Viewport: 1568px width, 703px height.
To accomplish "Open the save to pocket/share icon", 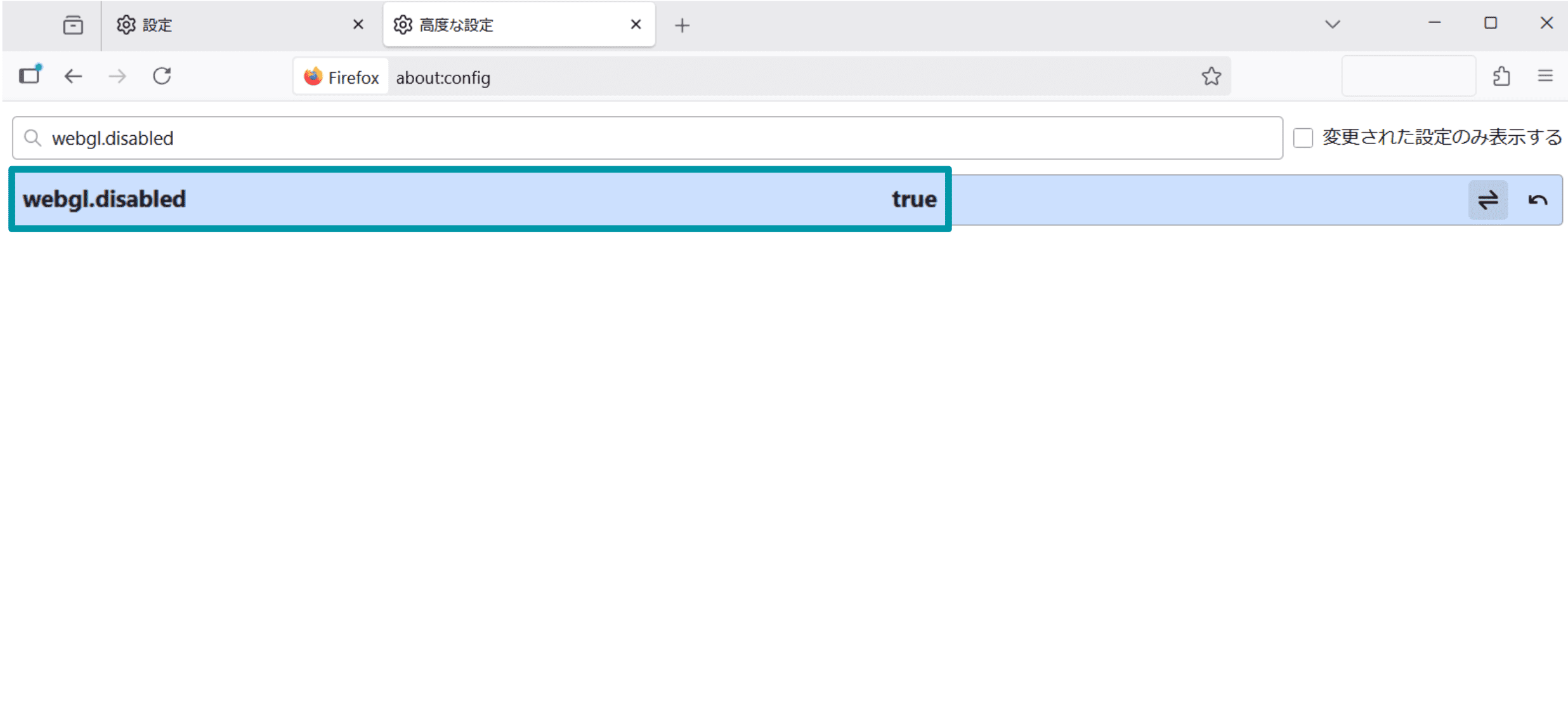I will click(x=1501, y=76).
